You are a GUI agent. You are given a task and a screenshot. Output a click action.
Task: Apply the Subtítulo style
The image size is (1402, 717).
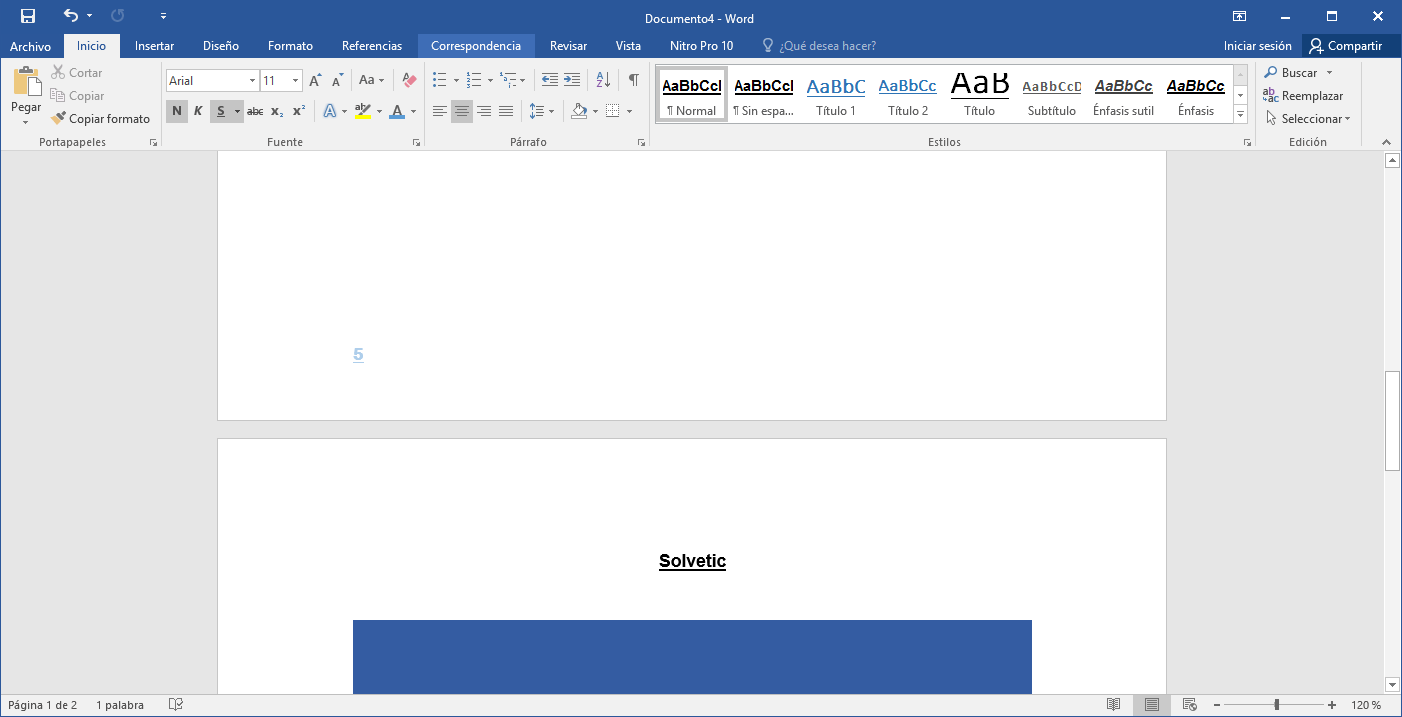(1052, 95)
